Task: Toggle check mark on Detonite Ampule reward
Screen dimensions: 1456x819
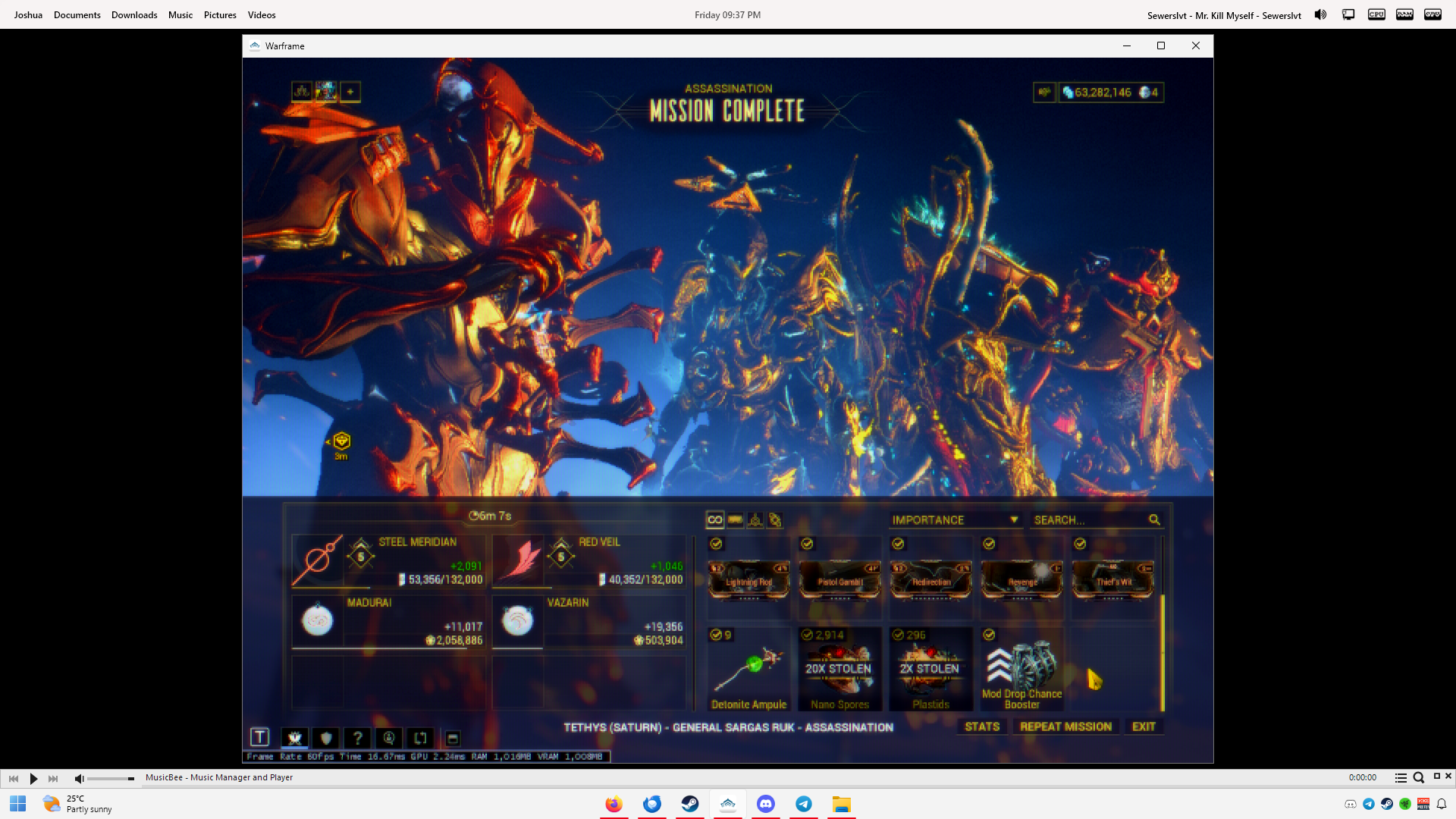Action: point(716,635)
